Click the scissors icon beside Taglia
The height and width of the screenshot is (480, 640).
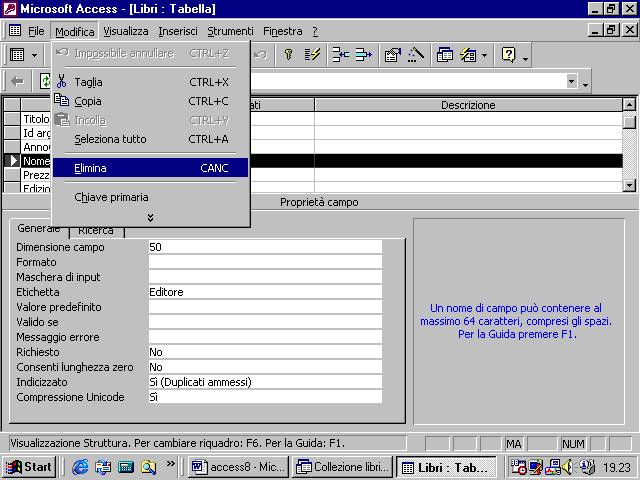[x=62, y=81]
